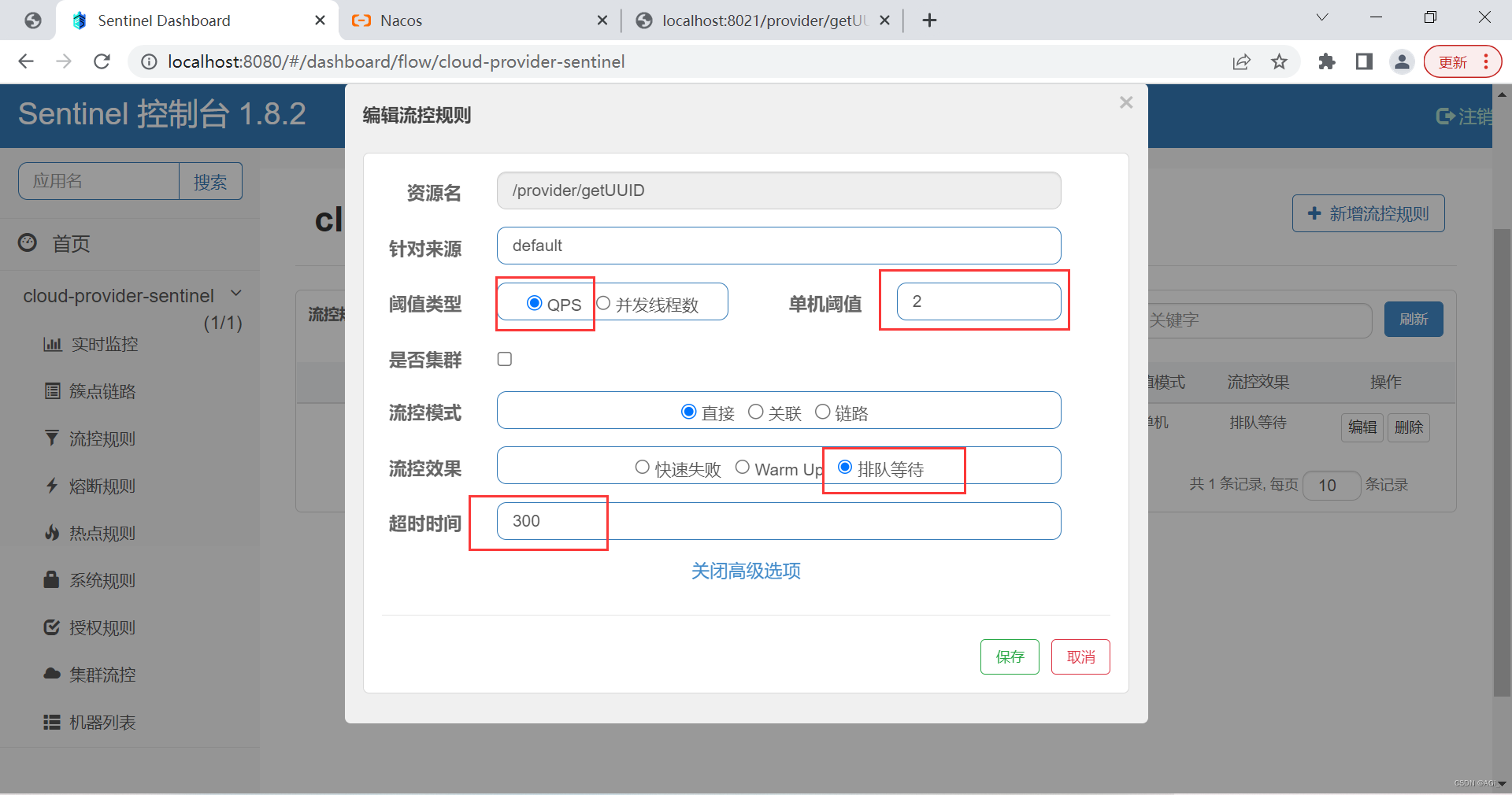The image size is (1512, 795).
Task: Click the share page icon
Action: click(x=1241, y=61)
